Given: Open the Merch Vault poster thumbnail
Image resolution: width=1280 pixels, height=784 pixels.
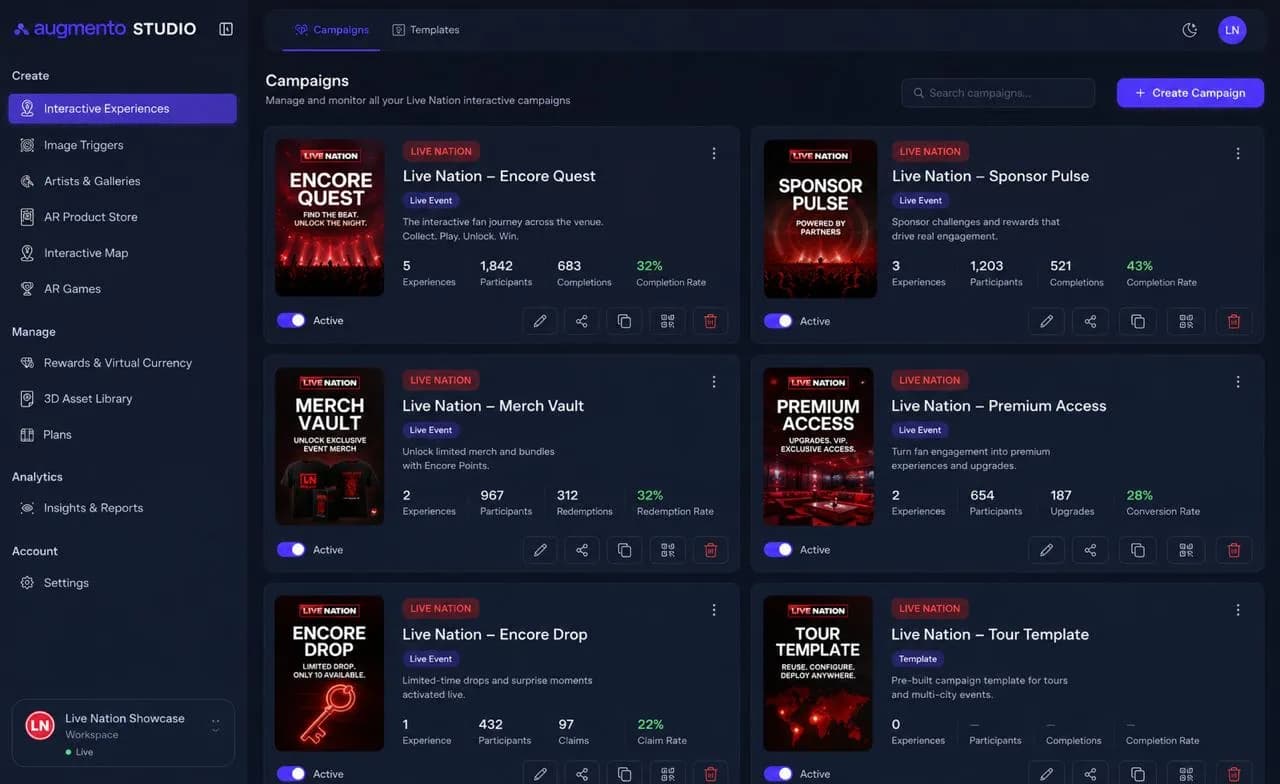Looking at the screenshot, I should (x=330, y=446).
